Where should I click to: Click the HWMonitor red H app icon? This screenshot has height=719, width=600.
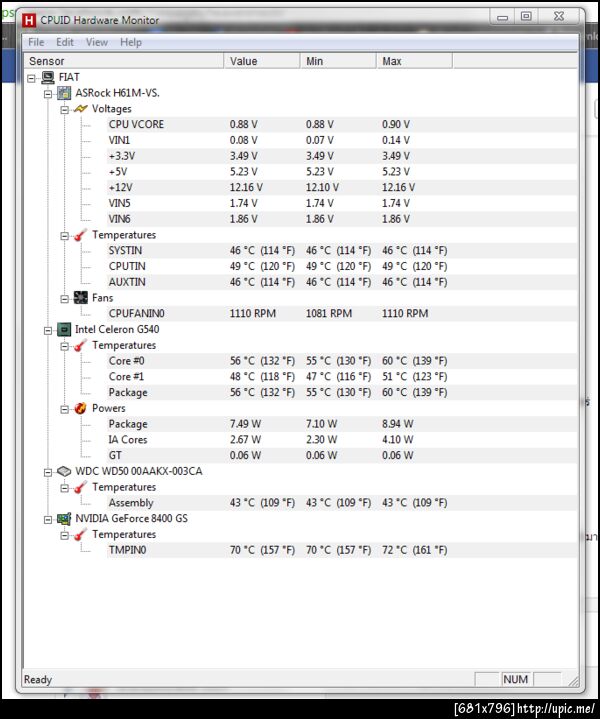pos(29,20)
